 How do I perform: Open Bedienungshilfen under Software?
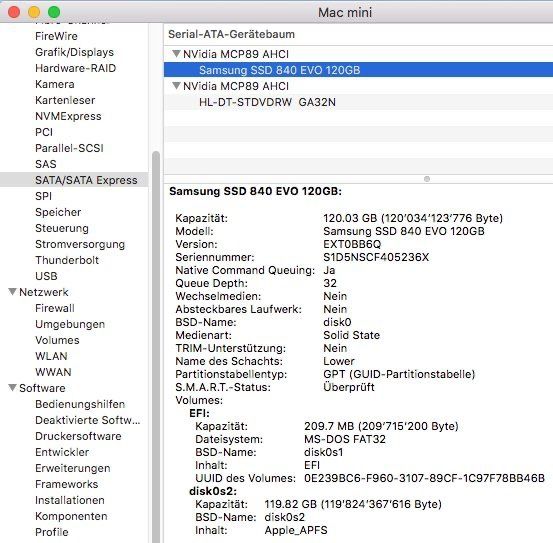[x=80, y=404]
